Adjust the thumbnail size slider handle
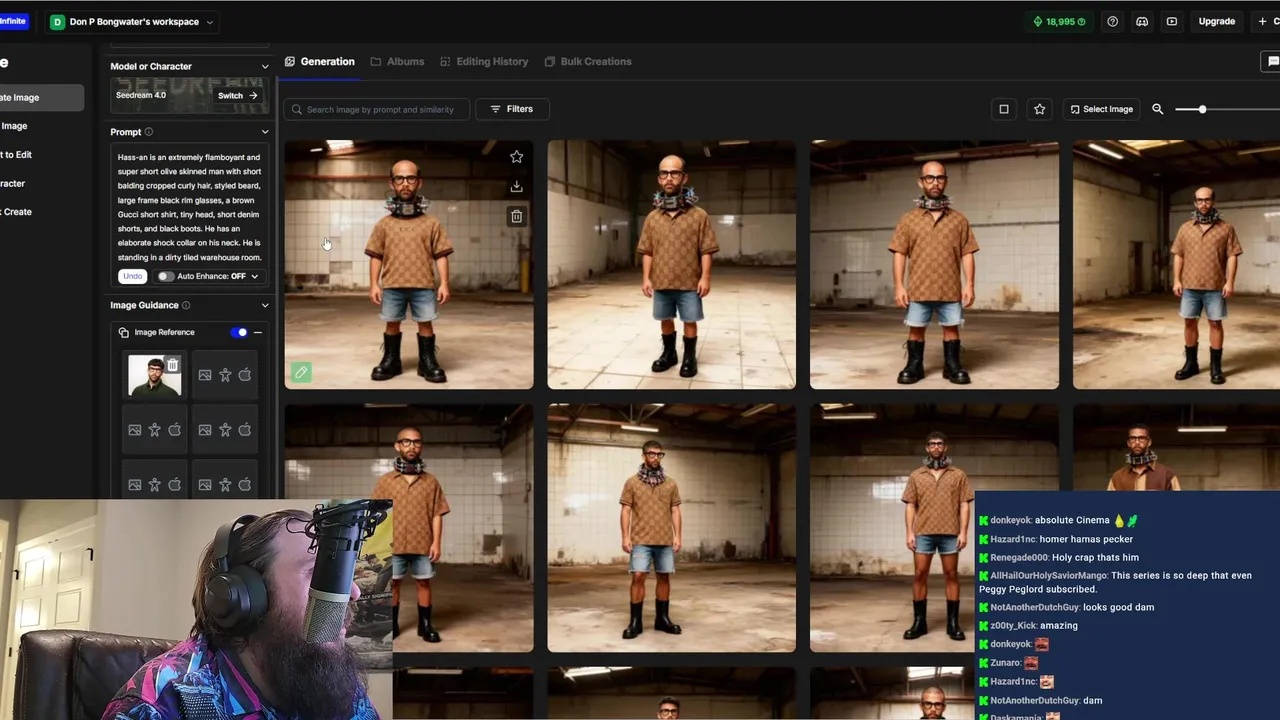This screenshot has width=1280, height=720. tap(1202, 109)
